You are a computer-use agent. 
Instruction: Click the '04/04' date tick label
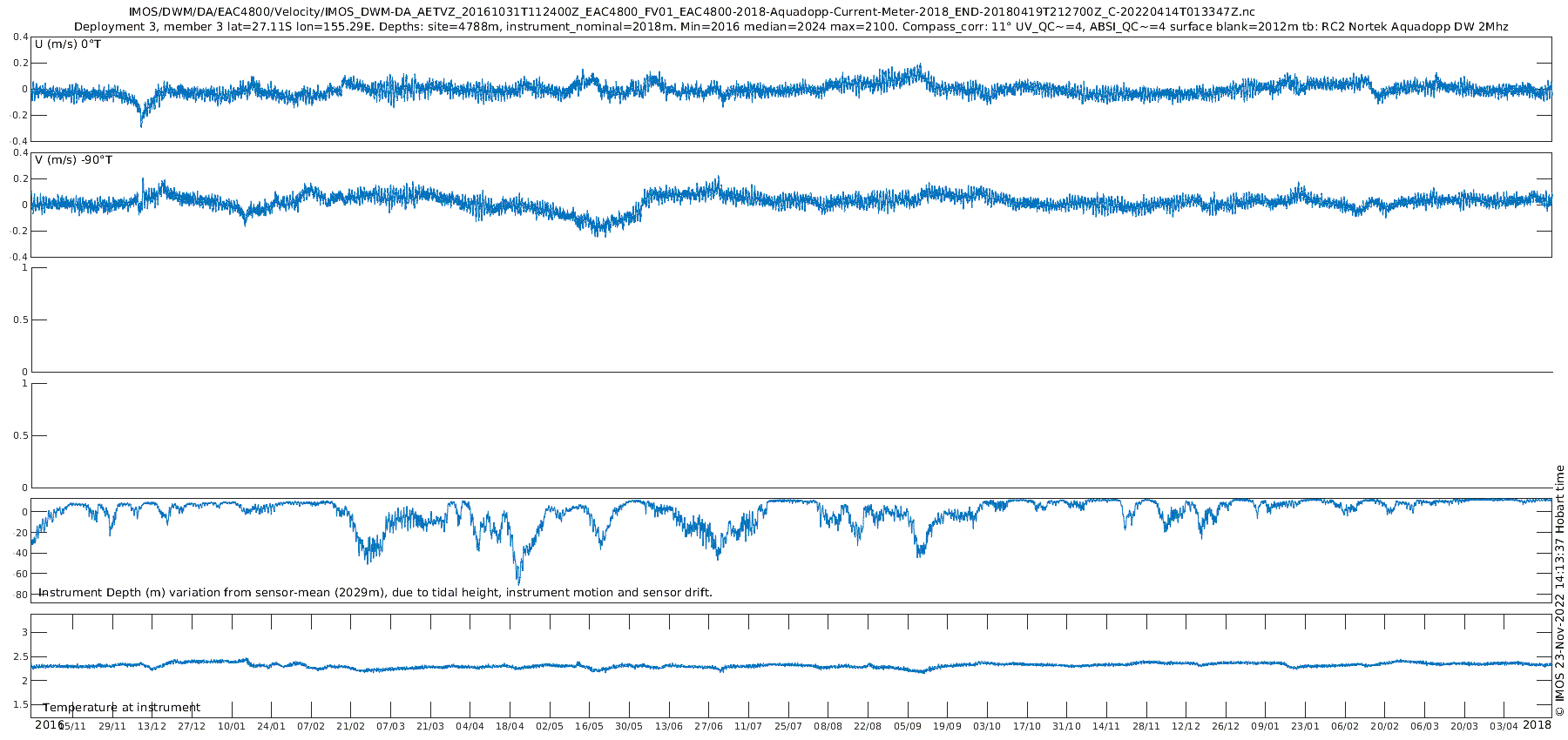pos(470,726)
